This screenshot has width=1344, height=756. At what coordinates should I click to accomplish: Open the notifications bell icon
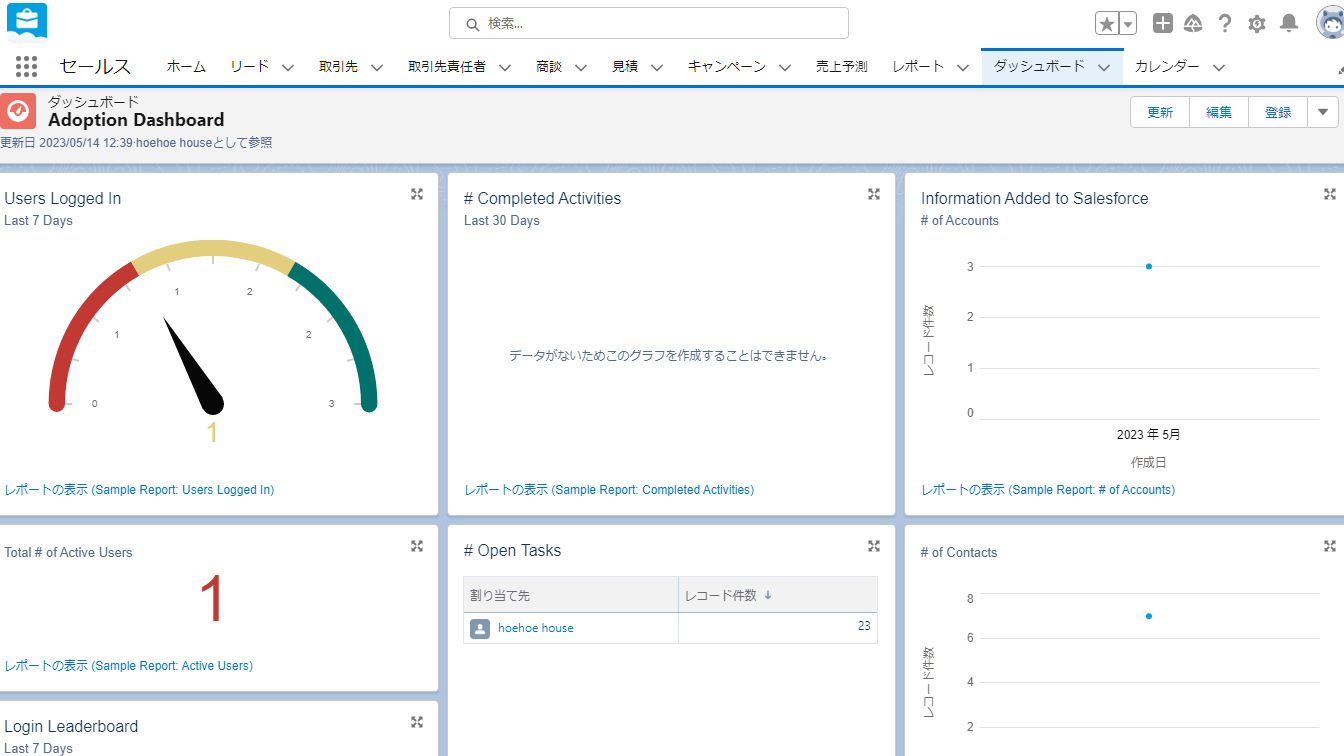point(1289,24)
